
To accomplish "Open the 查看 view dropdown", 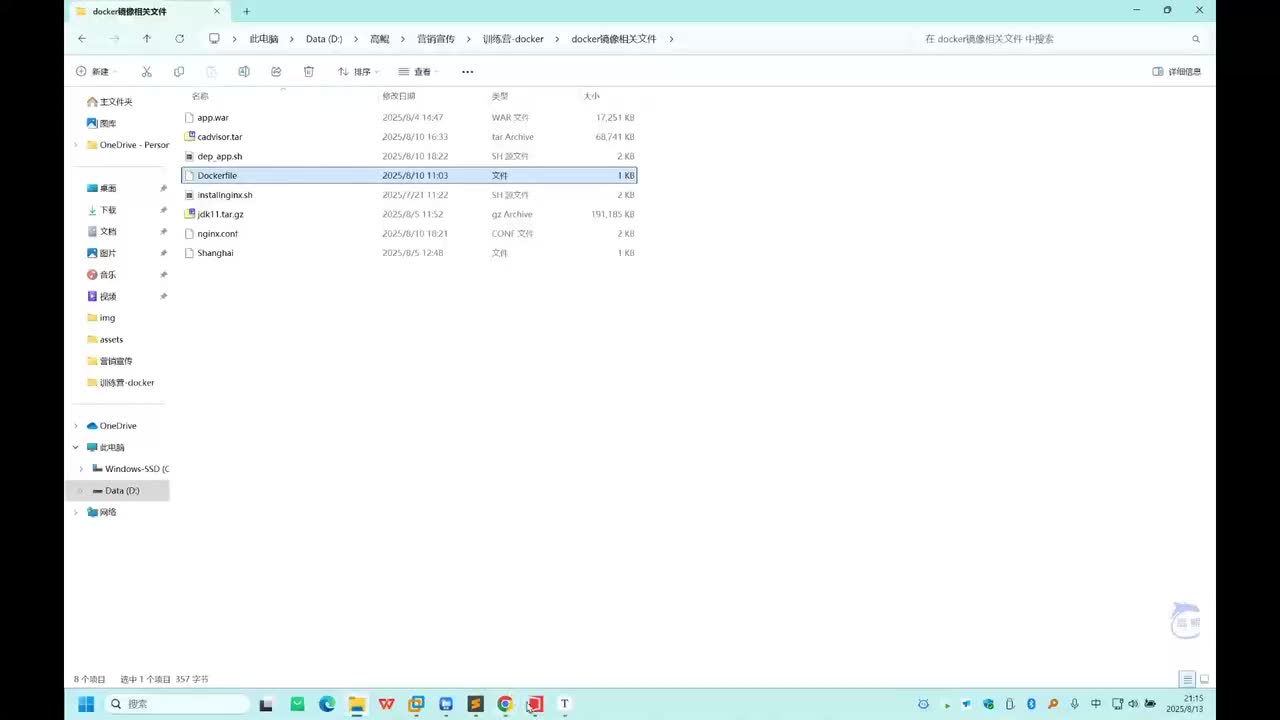I will pyautogui.click(x=418, y=71).
